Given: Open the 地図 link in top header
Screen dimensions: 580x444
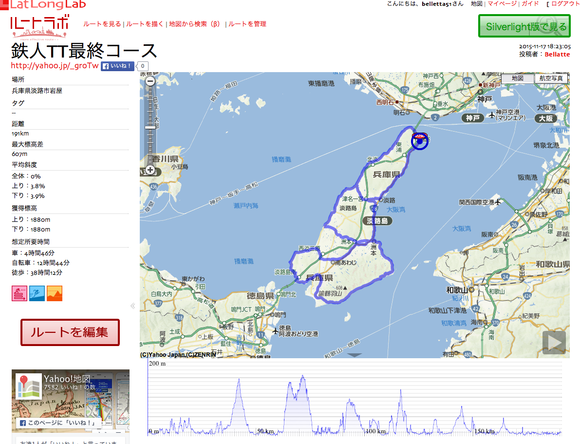Looking at the screenshot, I should (x=476, y=4).
